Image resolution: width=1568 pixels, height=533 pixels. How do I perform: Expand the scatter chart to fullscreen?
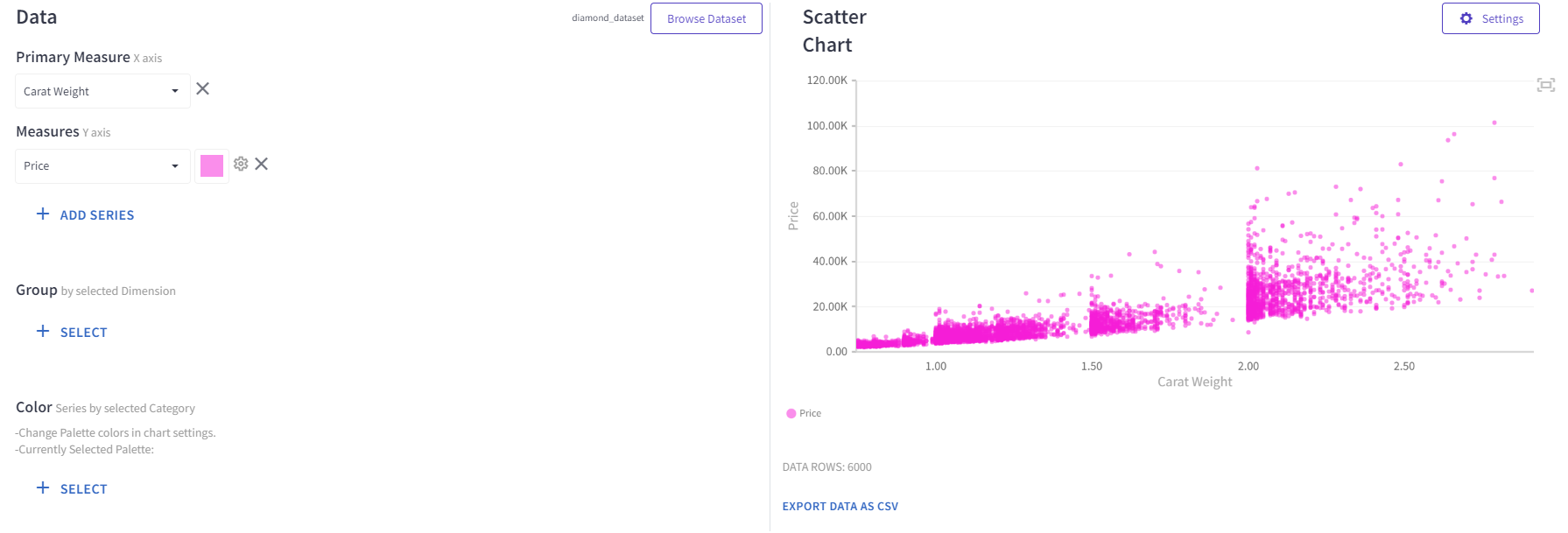[1545, 85]
